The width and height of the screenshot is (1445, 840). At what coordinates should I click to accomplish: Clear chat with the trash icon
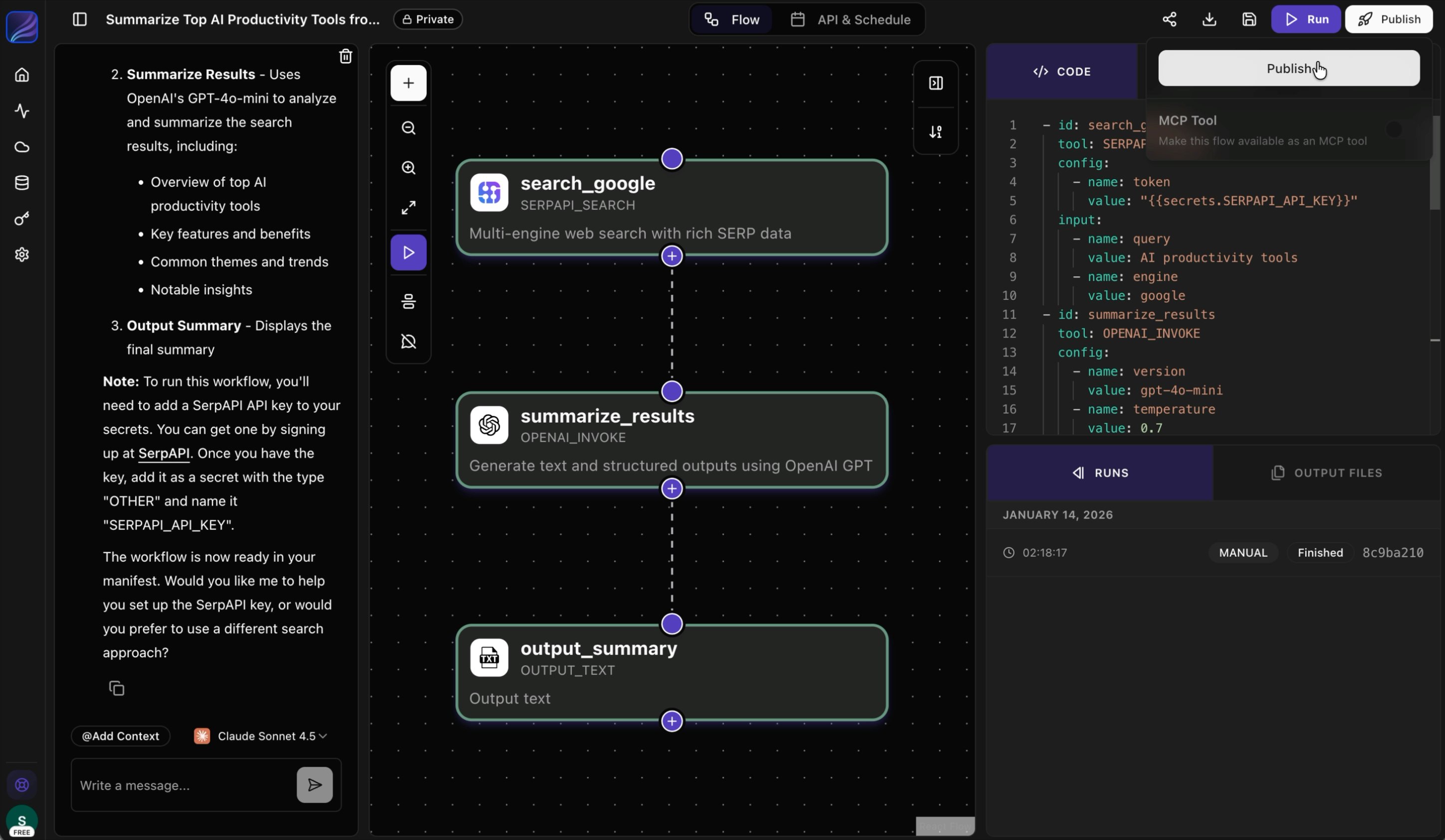[345, 56]
